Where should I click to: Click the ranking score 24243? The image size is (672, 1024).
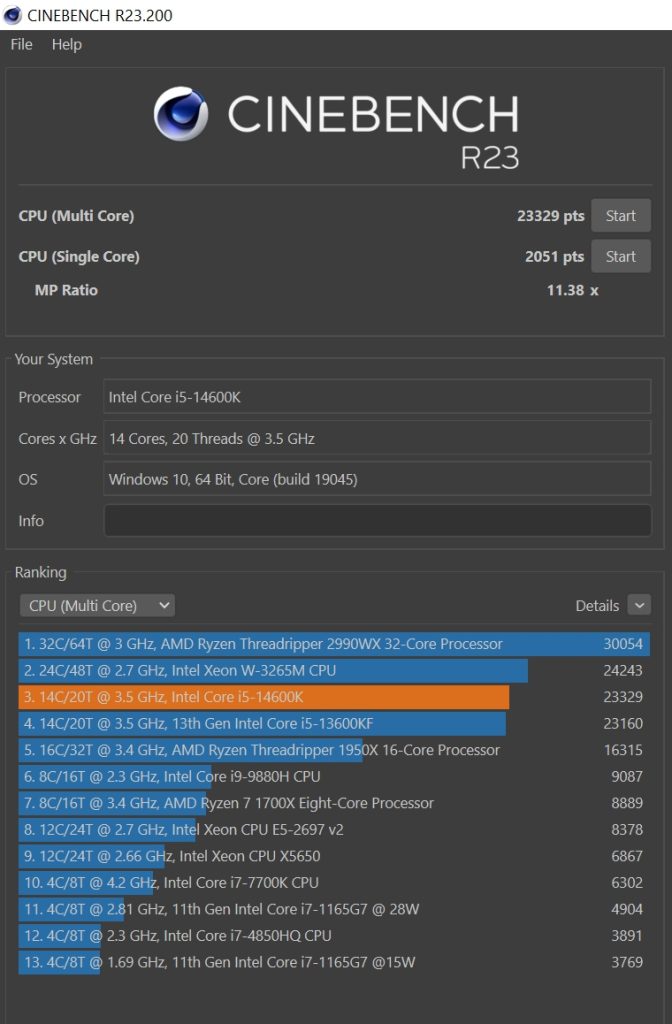[x=623, y=670]
